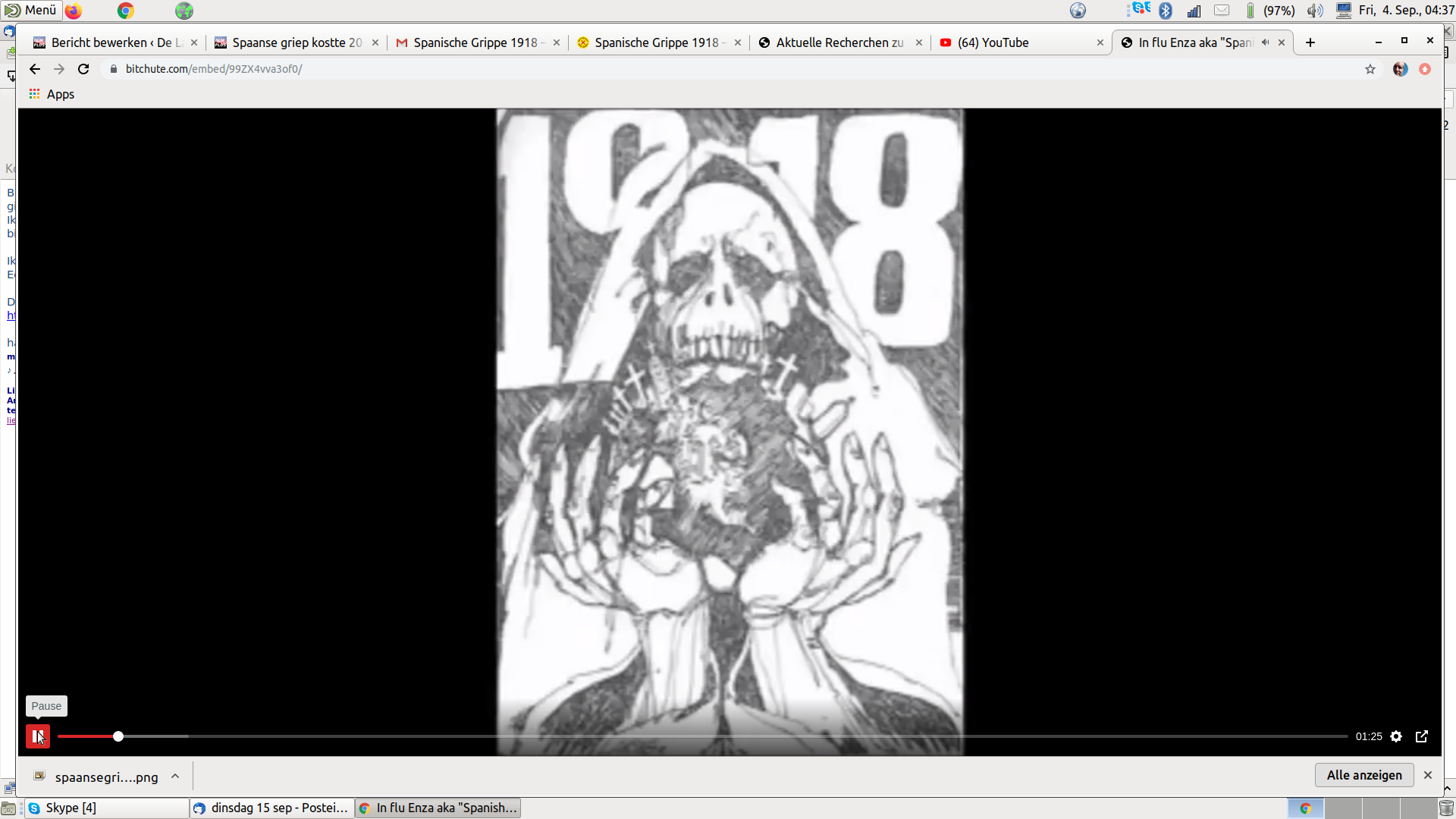Open the globe icon in the system tray
Image resolution: width=1456 pixels, height=819 pixels.
[x=1078, y=11]
